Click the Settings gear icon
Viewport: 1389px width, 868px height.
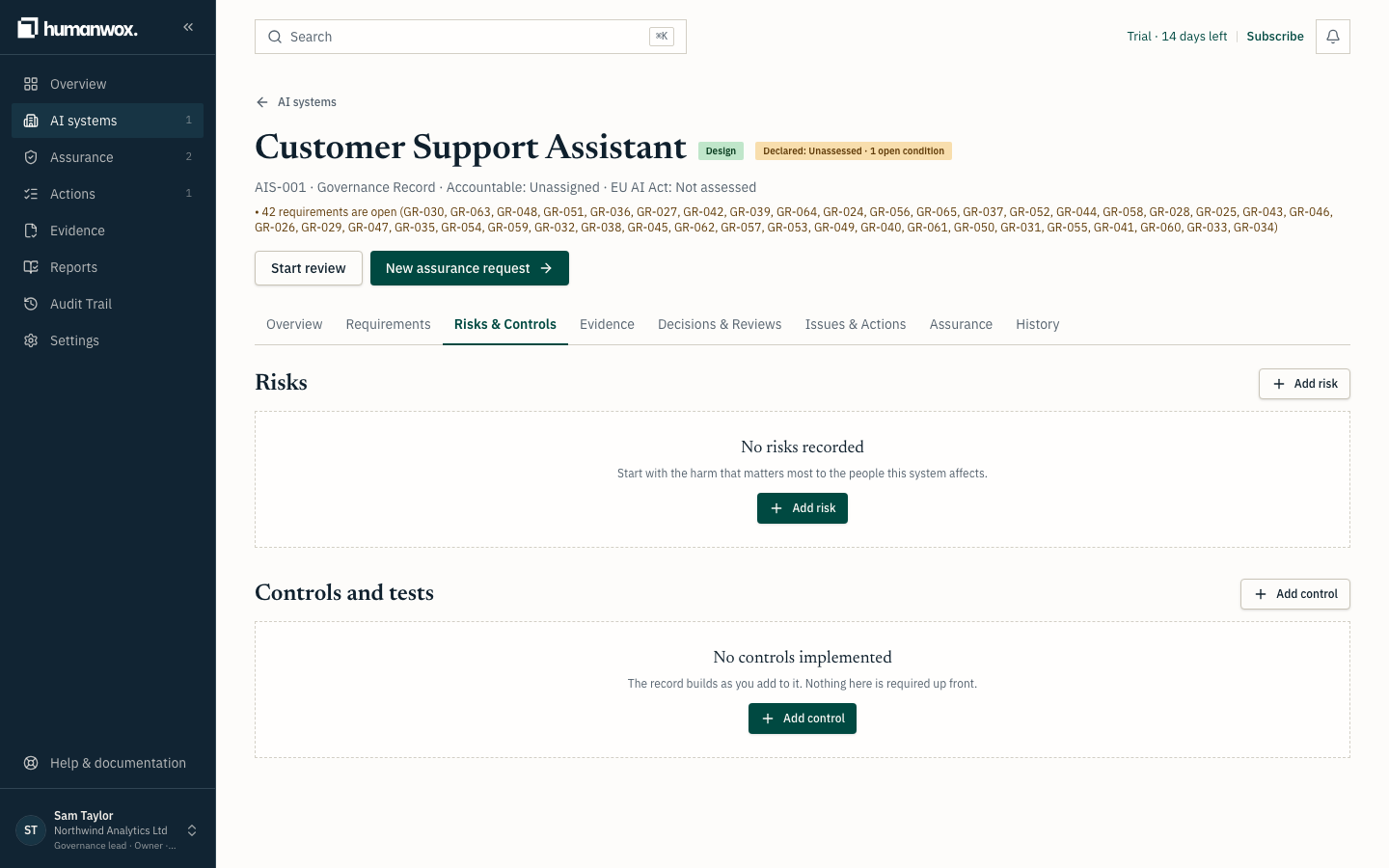[31, 340]
